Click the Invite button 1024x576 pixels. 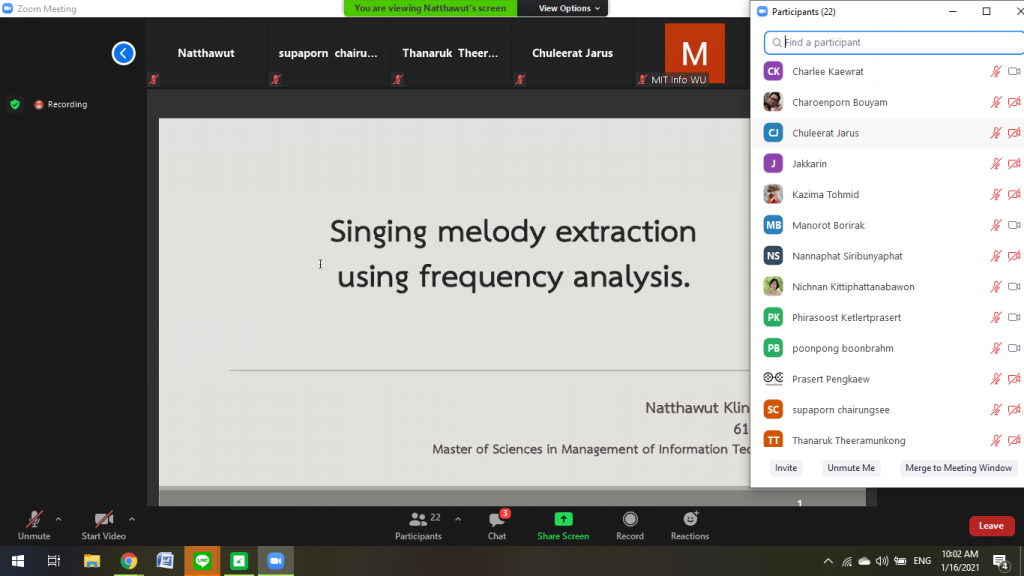click(x=786, y=468)
